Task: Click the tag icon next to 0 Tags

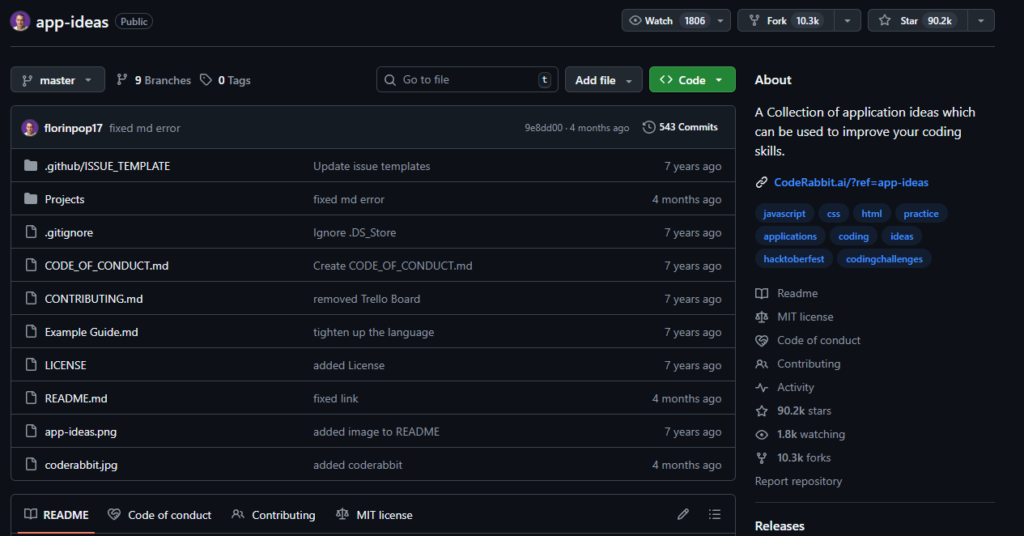Action: coord(206,80)
